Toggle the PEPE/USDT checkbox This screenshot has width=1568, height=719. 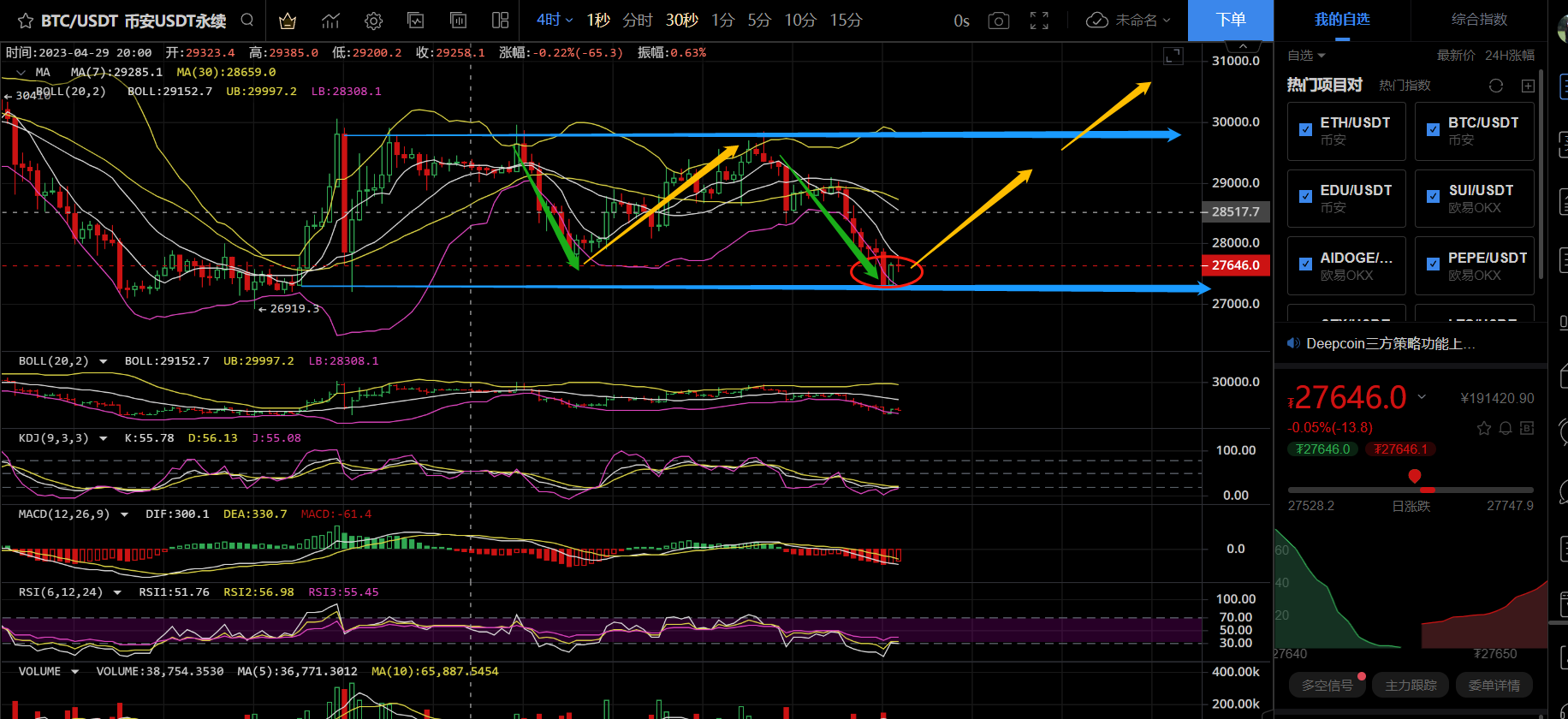coord(1433,264)
